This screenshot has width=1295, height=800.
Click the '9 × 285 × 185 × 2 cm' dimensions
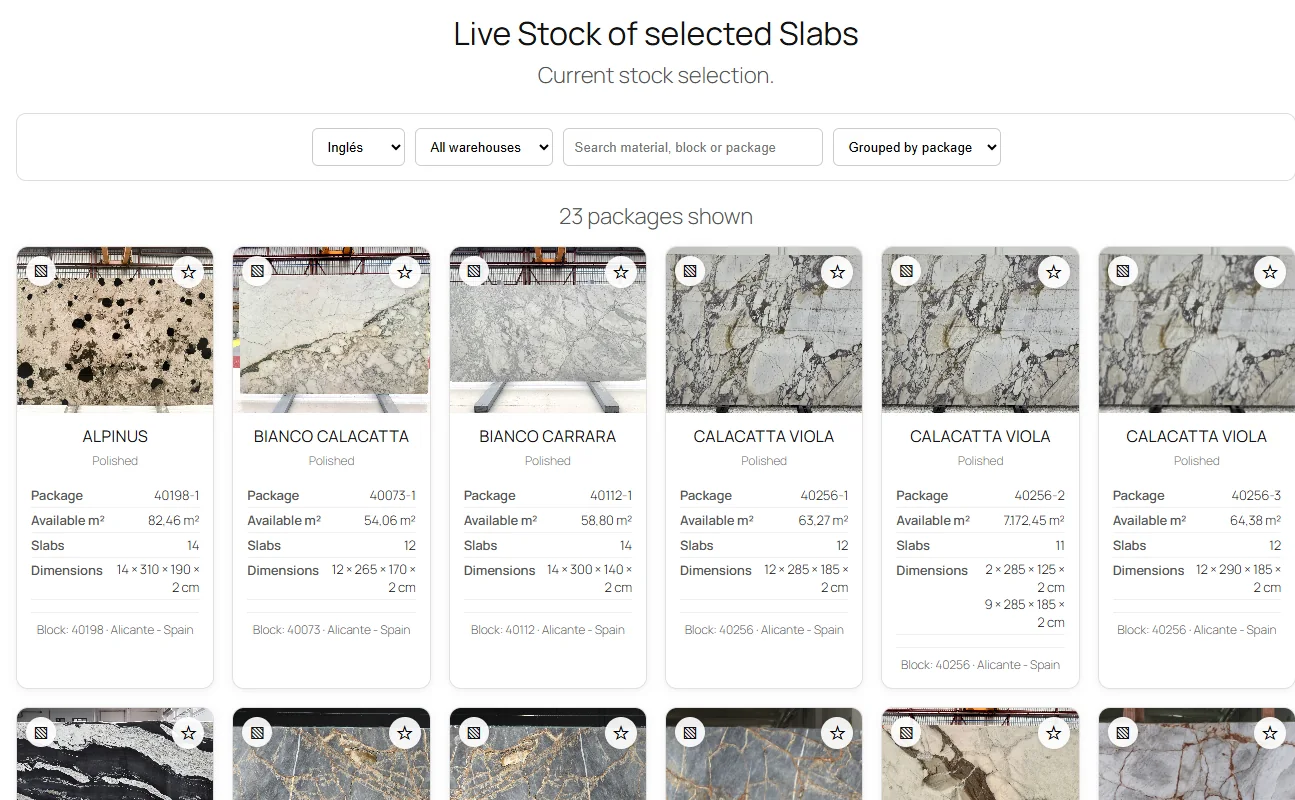pyautogui.click(x=1025, y=613)
